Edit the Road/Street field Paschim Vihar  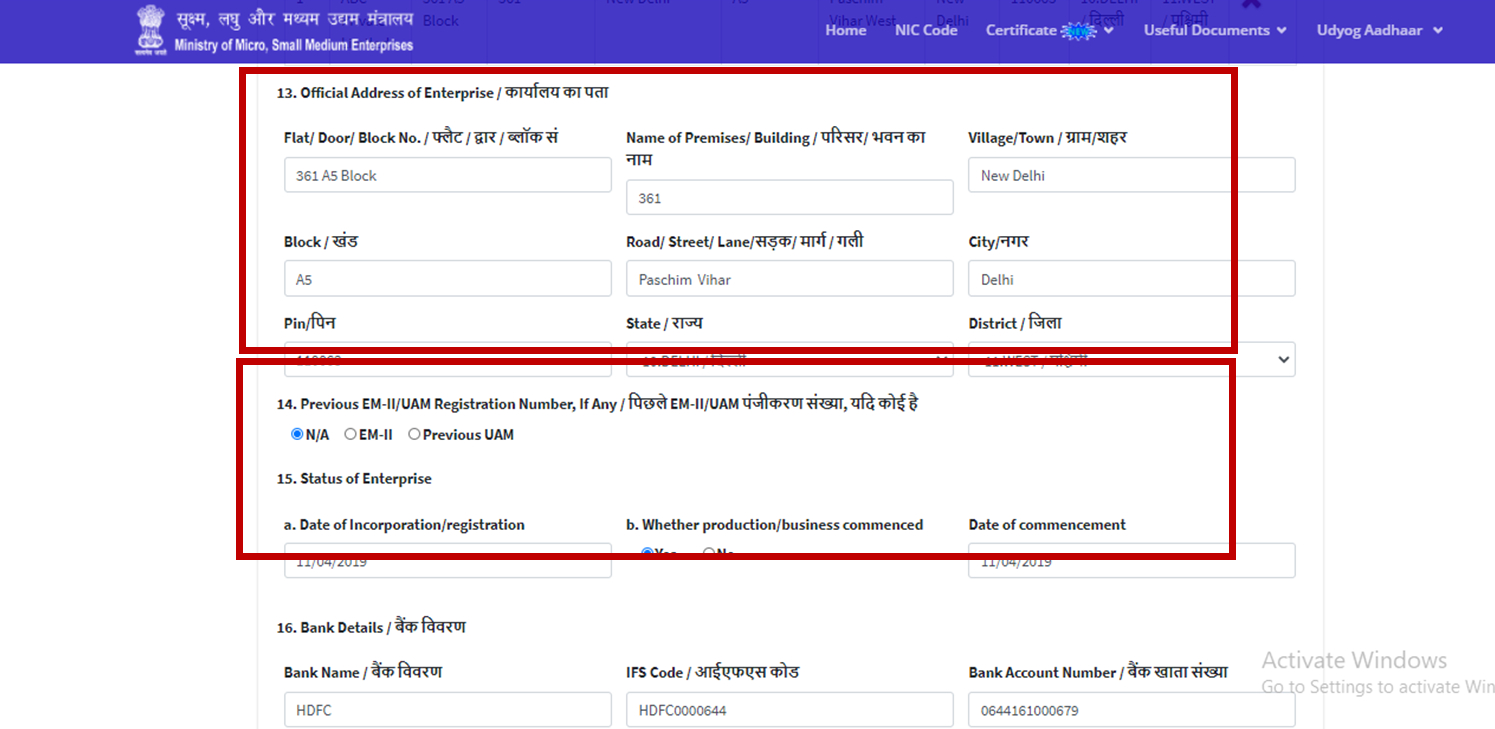tap(789, 279)
